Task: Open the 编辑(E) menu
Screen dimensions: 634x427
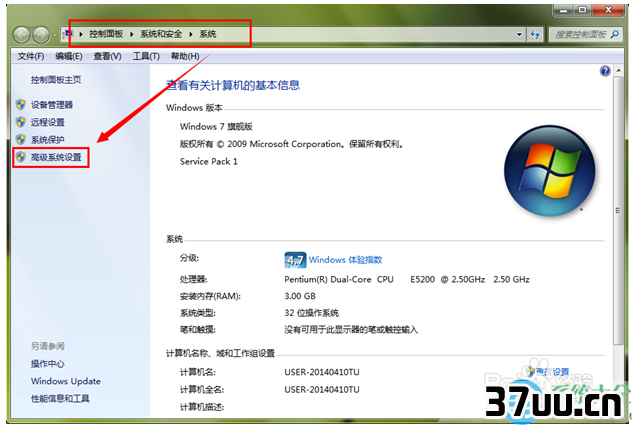Action: [69, 56]
